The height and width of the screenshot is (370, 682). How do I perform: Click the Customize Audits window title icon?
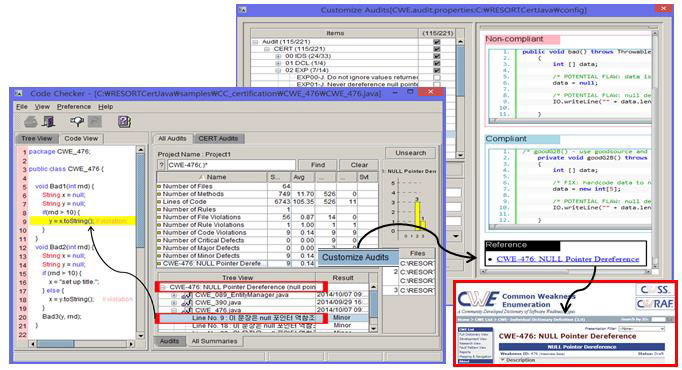243,10
